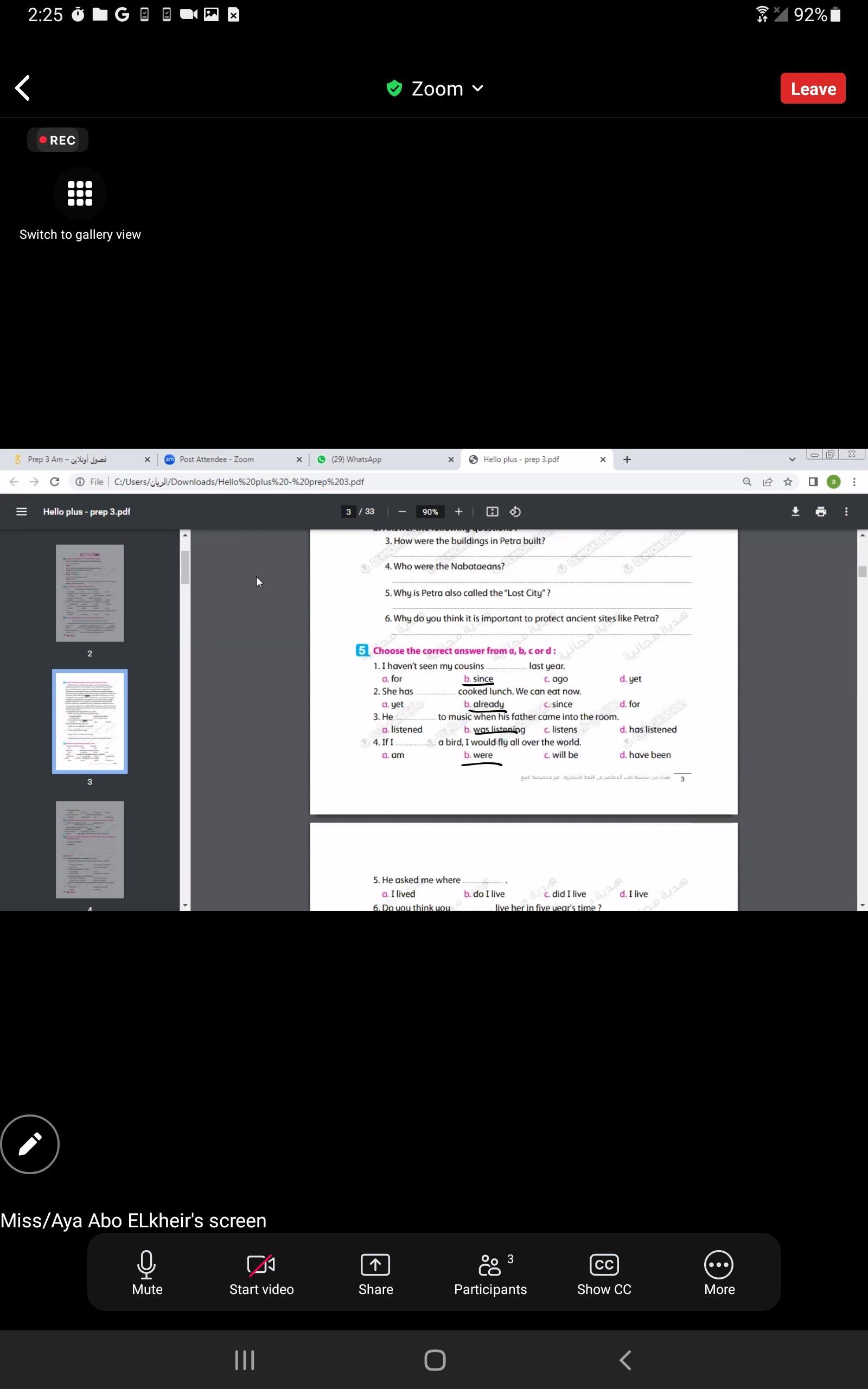This screenshot has width=868, height=1389.
Task: Start video camera
Action: click(261, 1272)
